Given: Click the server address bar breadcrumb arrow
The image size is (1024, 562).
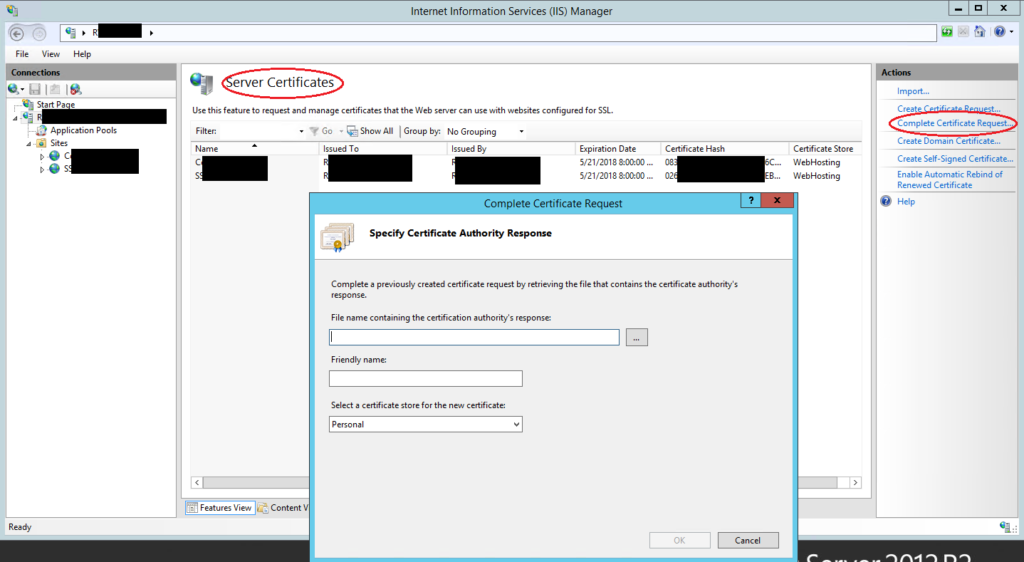Looking at the screenshot, I should 151,33.
